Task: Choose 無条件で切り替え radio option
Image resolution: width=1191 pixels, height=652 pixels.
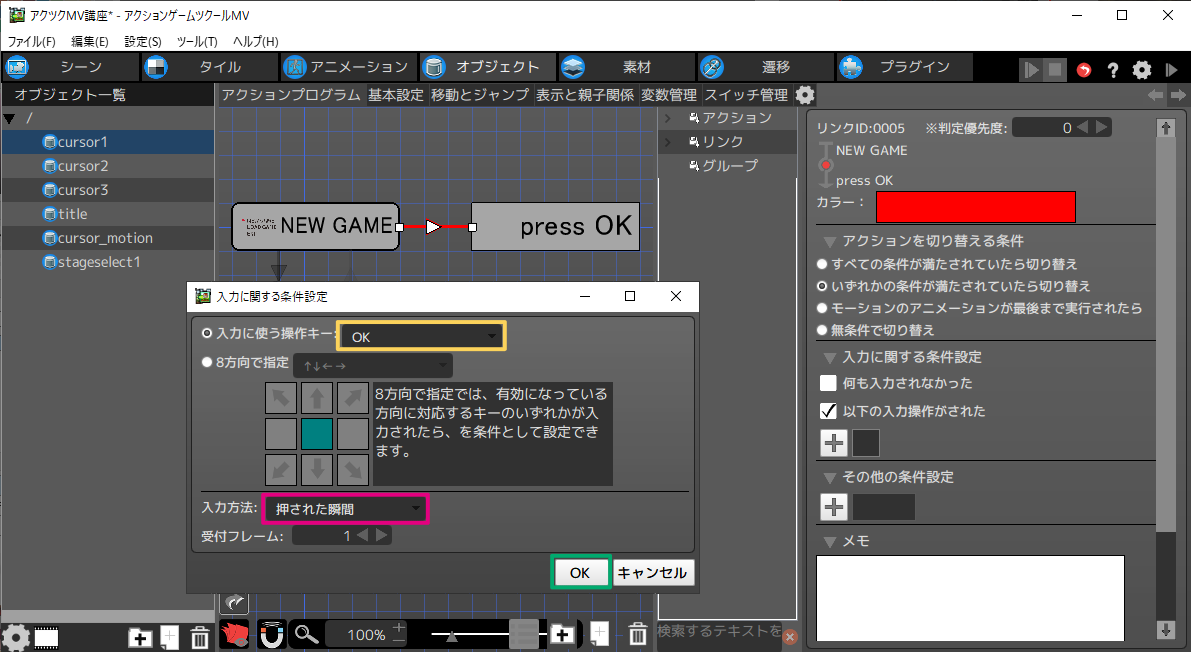Action: point(823,330)
